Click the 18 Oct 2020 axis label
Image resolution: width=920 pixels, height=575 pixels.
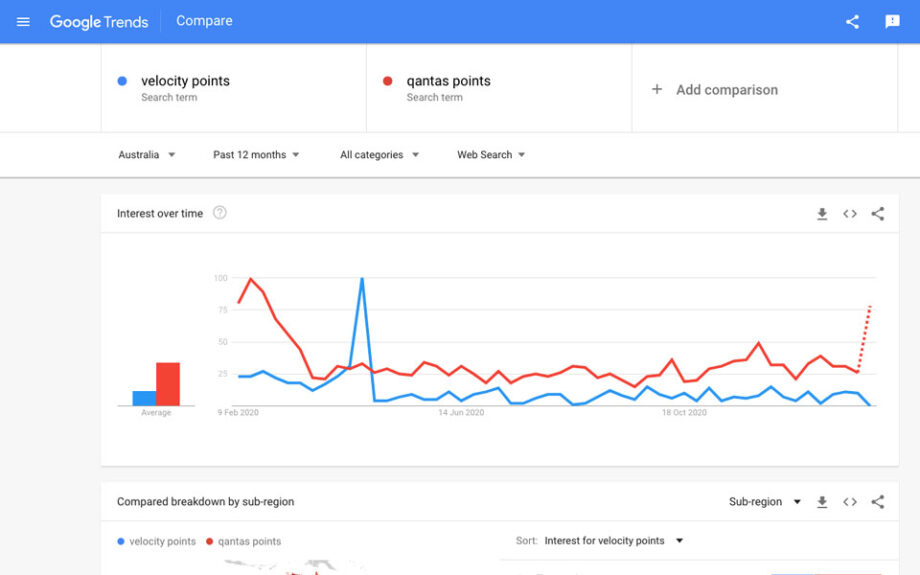tap(684, 413)
